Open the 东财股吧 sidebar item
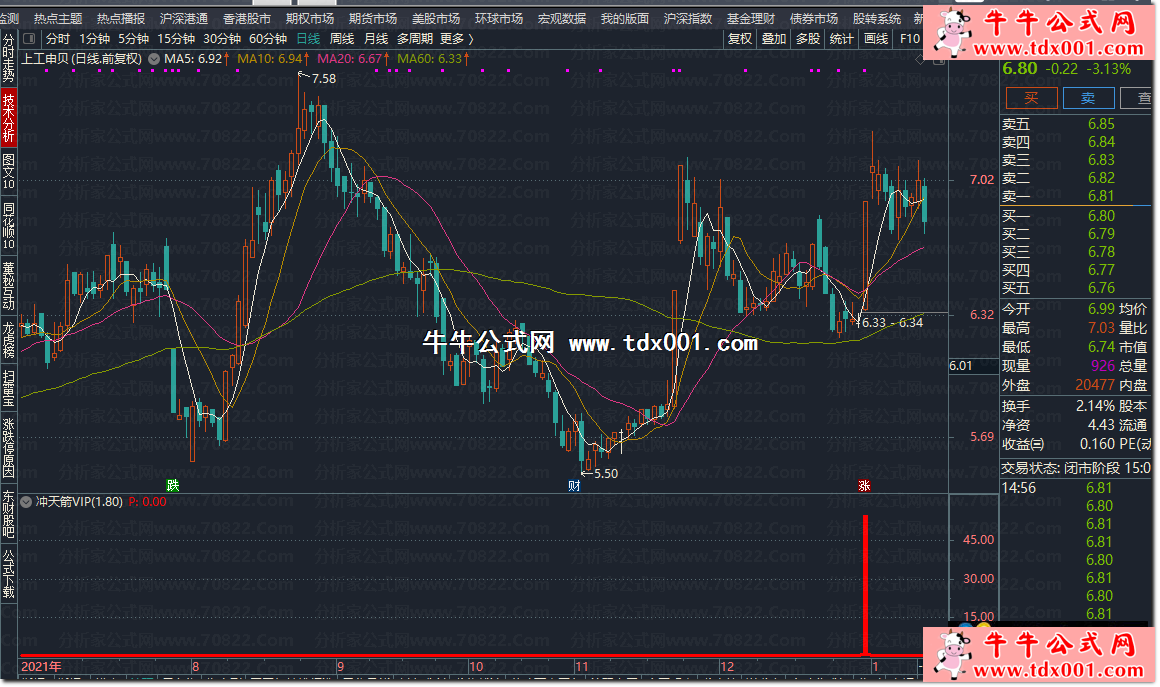This screenshot has height=687, width=1160. click(x=9, y=514)
